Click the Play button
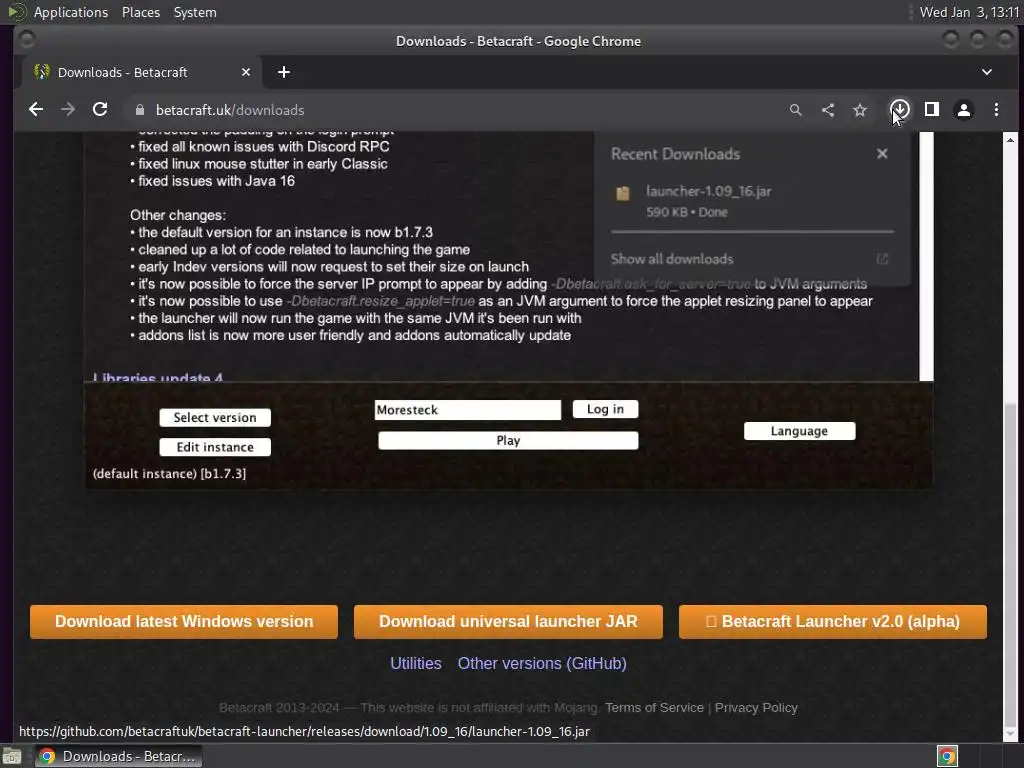 508,441
